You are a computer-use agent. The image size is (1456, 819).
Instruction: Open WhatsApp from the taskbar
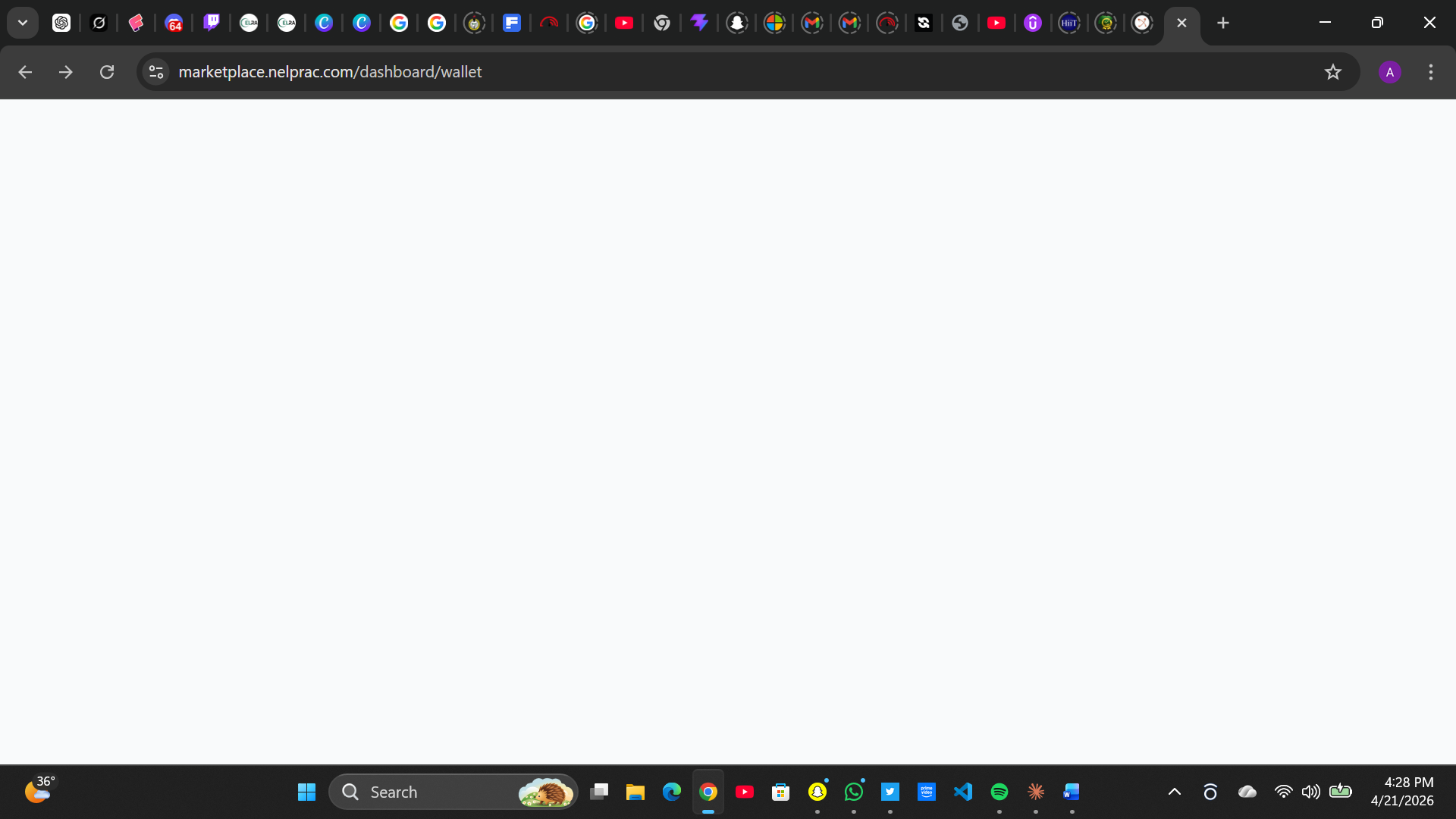pos(853,792)
